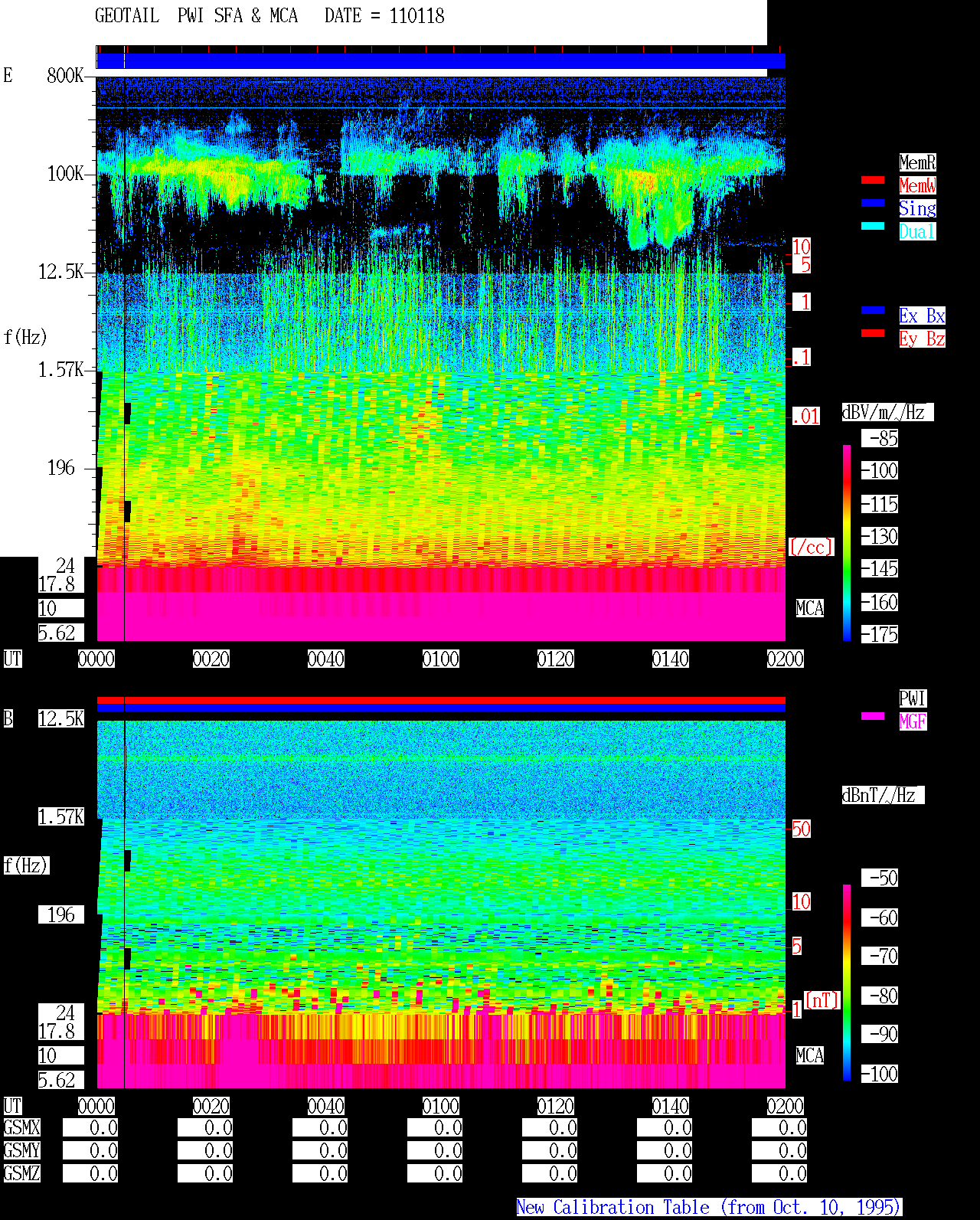Select the PWI legend label

[x=913, y=698]
